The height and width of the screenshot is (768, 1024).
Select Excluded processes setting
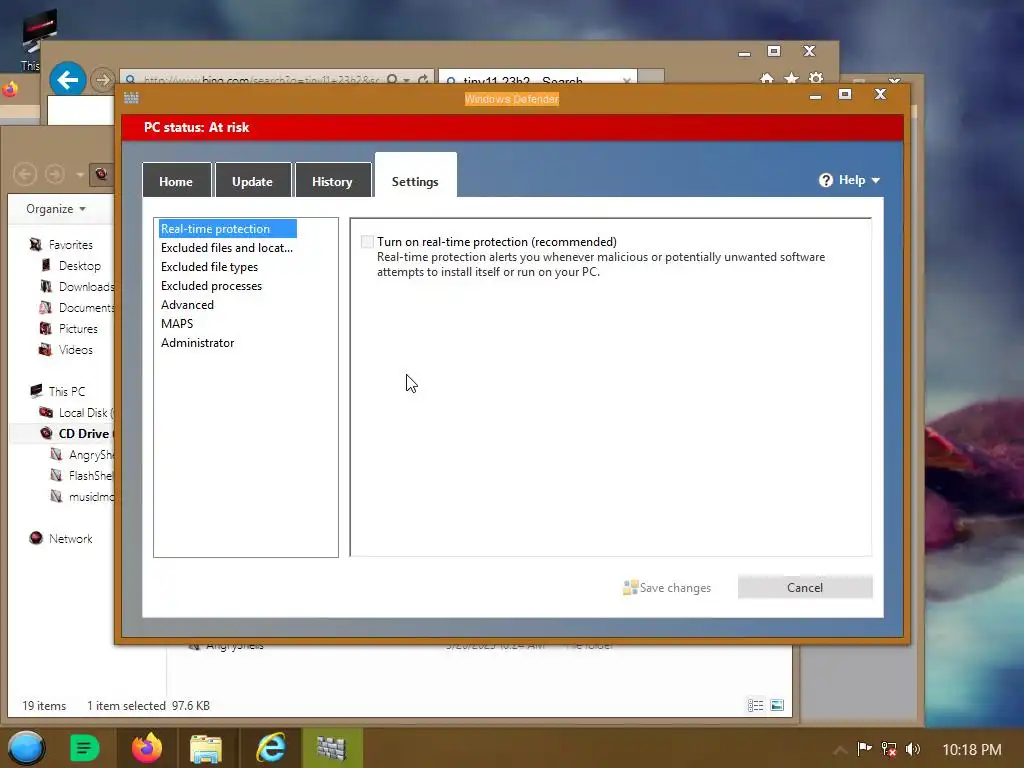pos(212,285)
